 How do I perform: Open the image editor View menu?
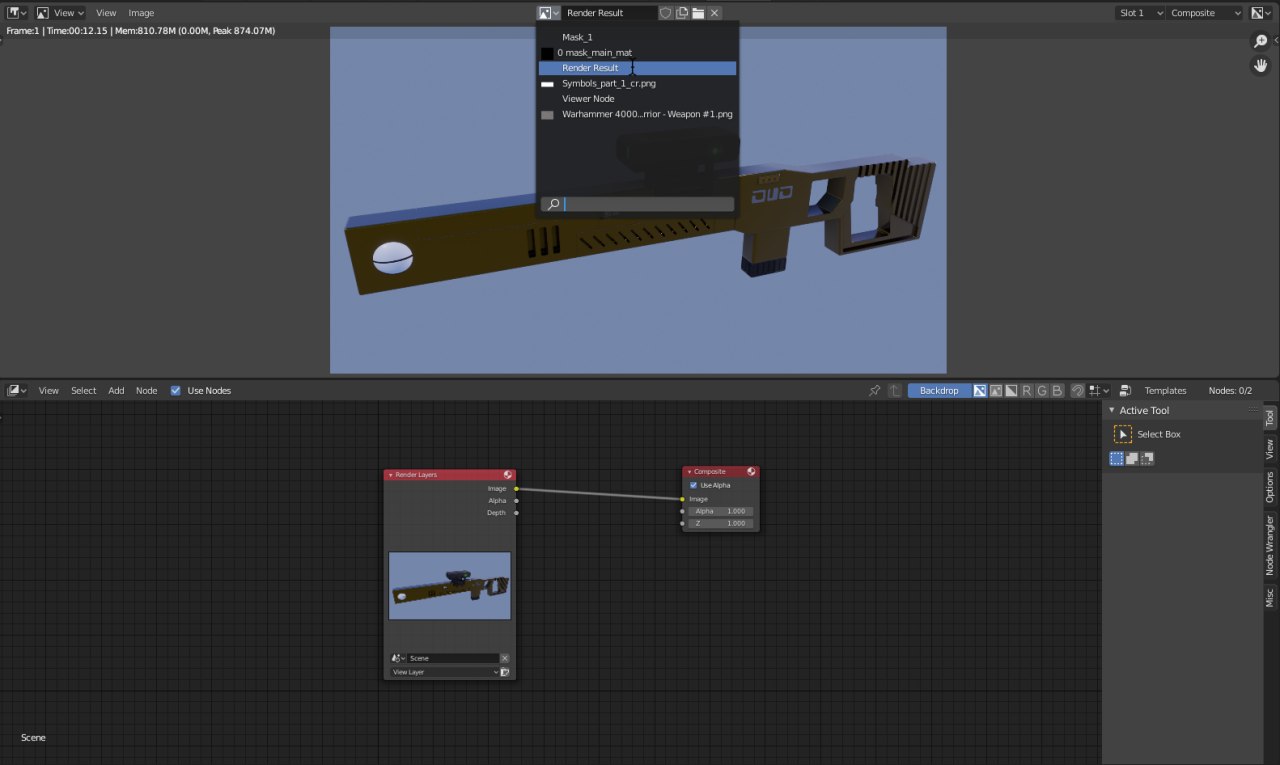tap(106, 13)
